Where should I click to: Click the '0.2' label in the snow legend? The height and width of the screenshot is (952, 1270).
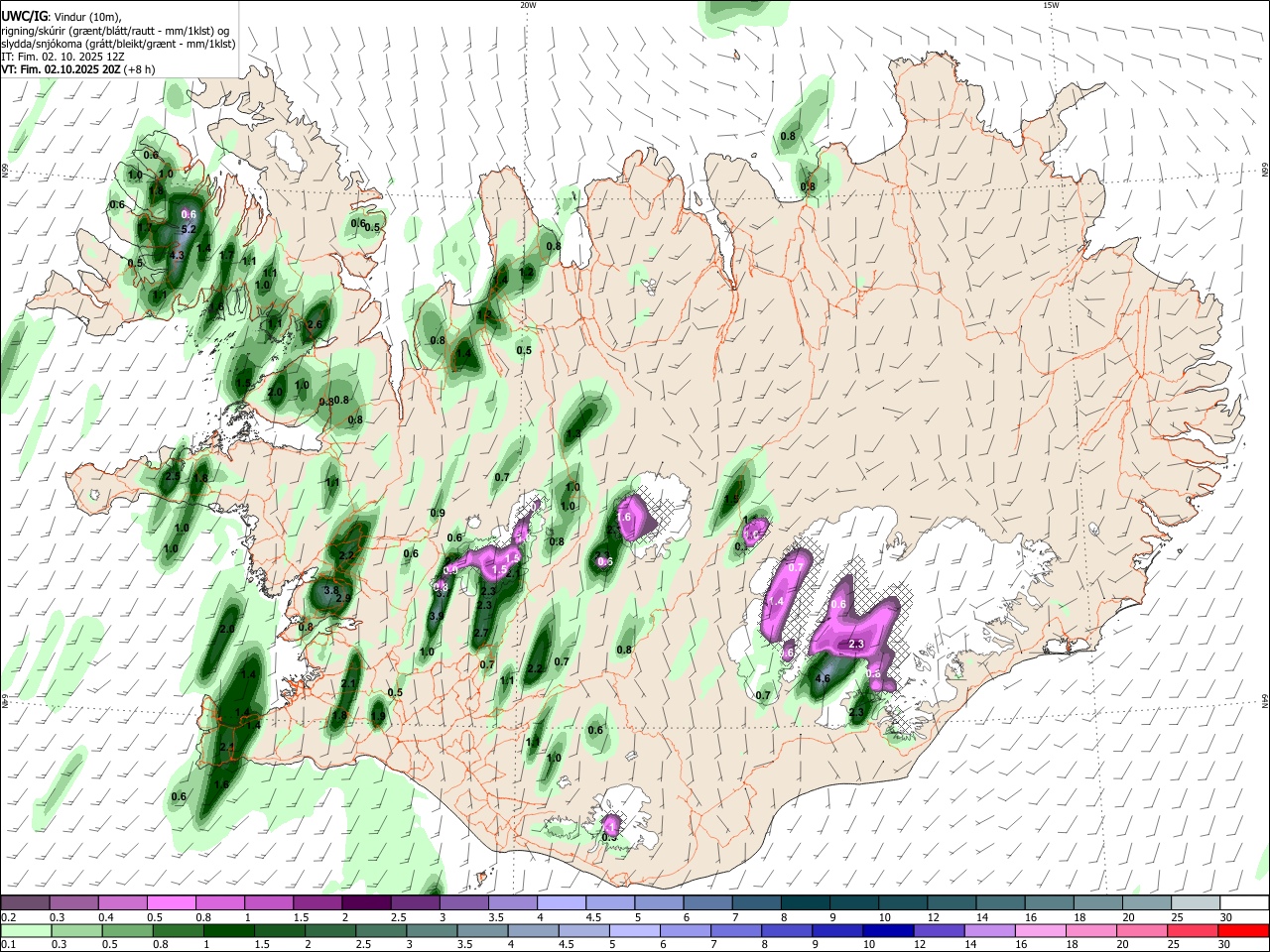(7, 917)
